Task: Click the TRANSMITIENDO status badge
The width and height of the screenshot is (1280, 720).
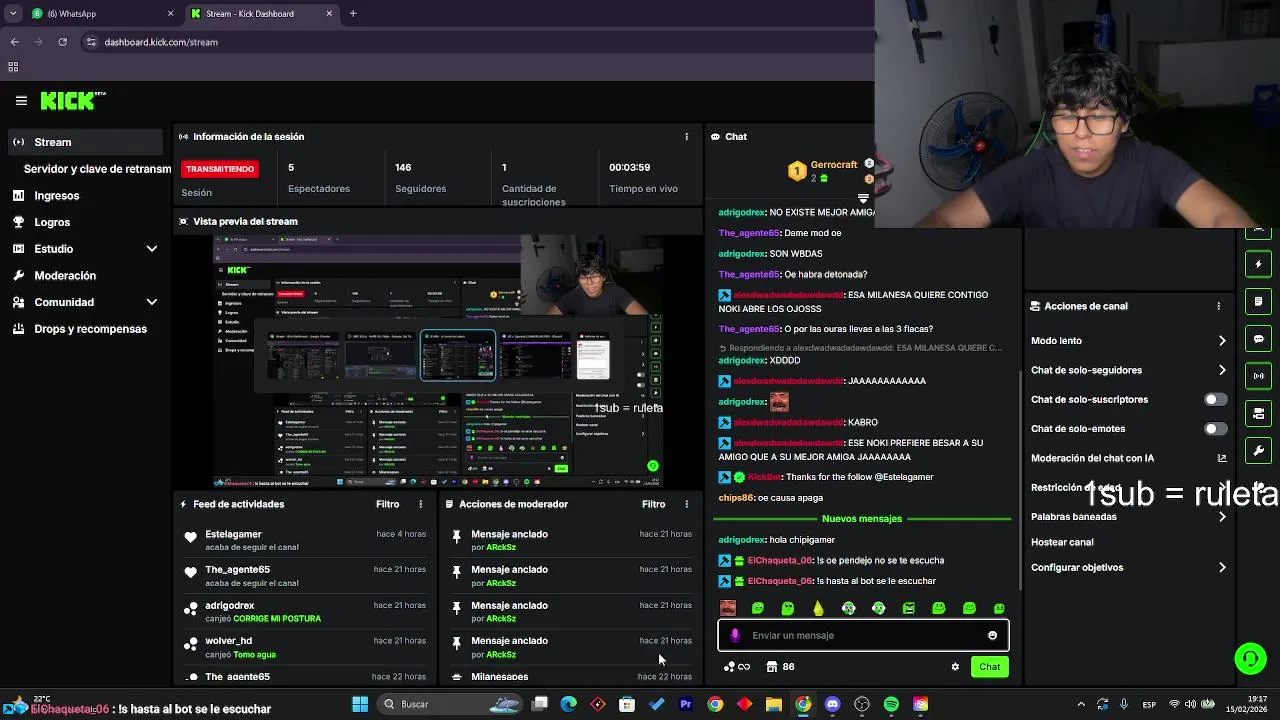Action: 220,169
